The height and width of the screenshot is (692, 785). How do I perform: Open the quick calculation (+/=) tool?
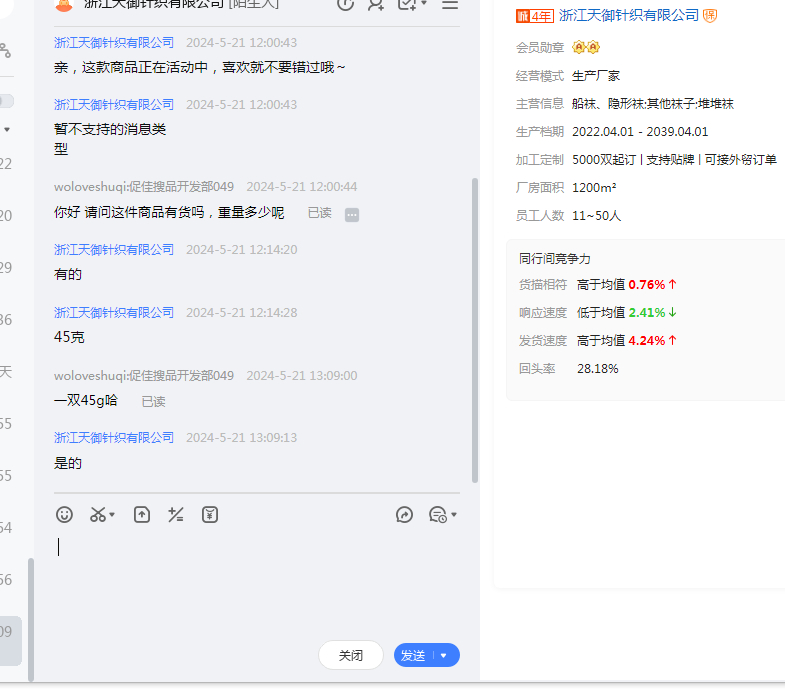(176, 515)
